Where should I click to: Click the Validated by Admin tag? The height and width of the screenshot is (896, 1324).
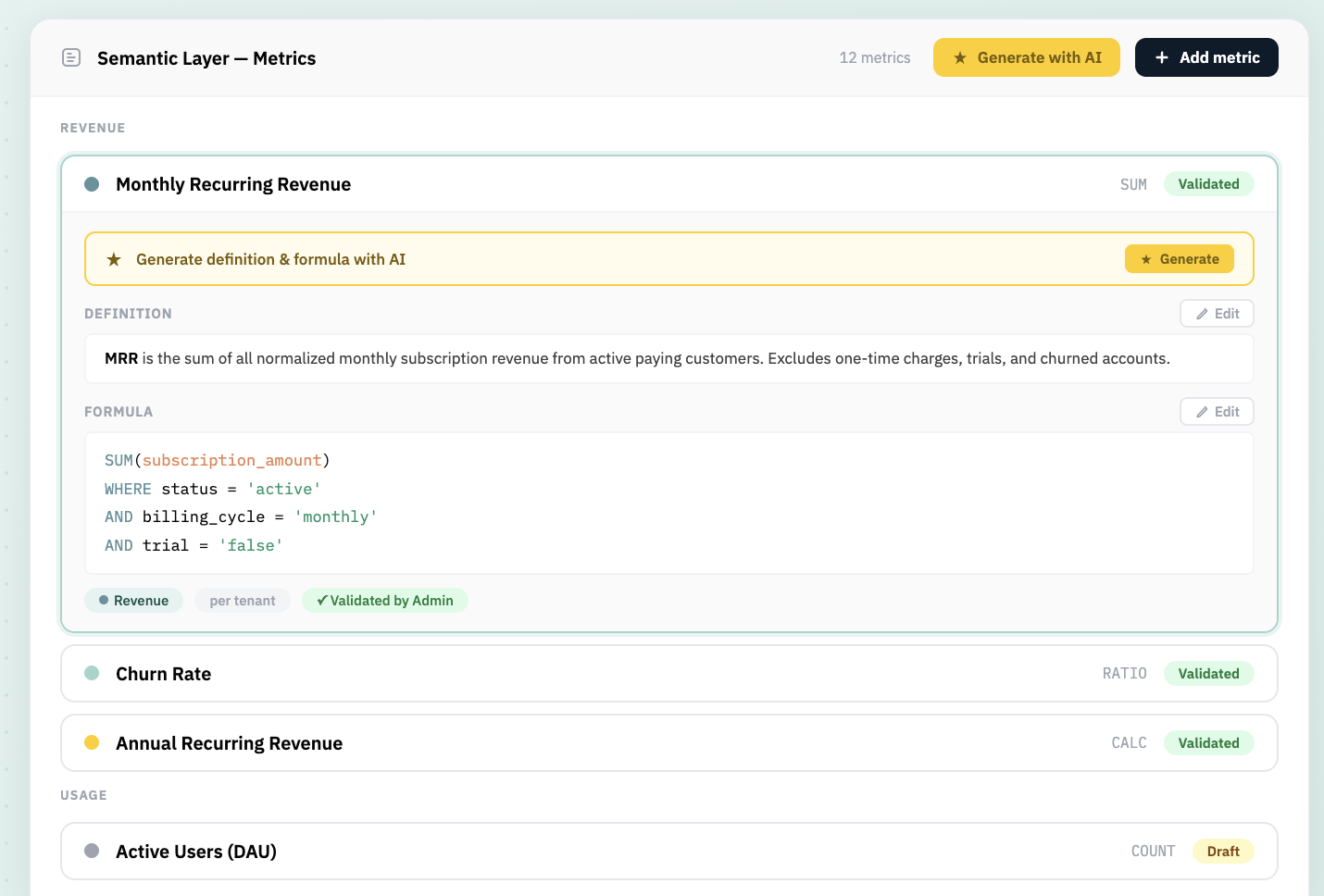(x=385, y=601)
